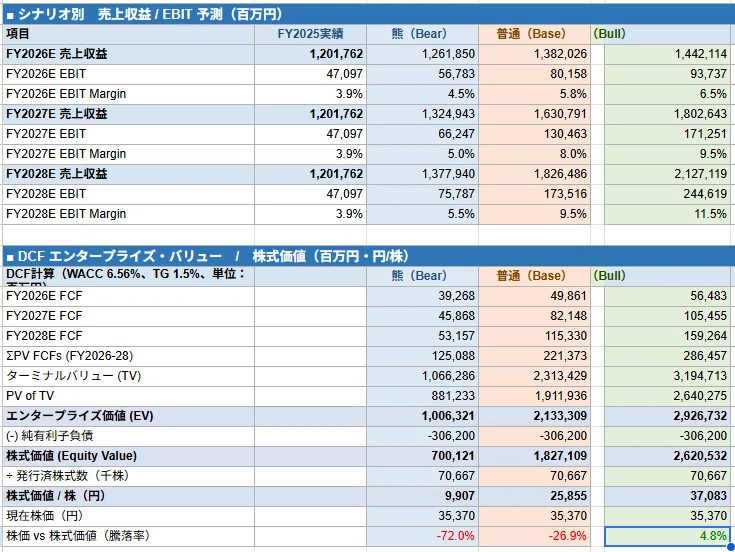Select the 発行済株式数（千株）row label
The height and width of the screenshot is (552, 735).
tap(68, 476)
